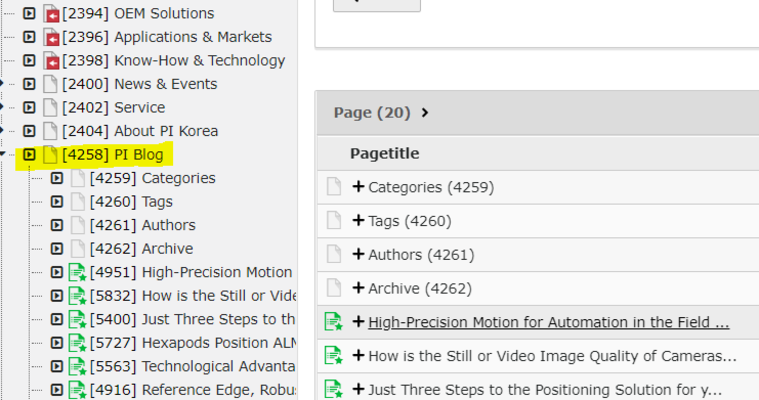Click the green blog page icon for item 4951
The height and width of the screenshot is (400, 759).
77,272
